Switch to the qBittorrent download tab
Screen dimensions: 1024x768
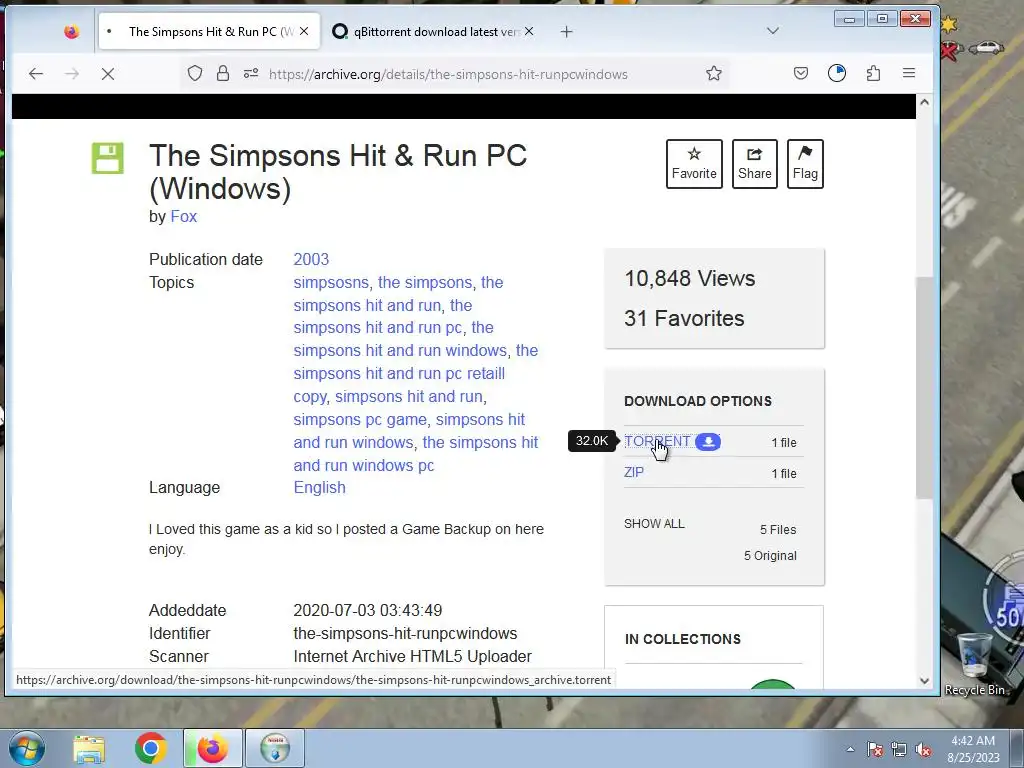(432, 31)
